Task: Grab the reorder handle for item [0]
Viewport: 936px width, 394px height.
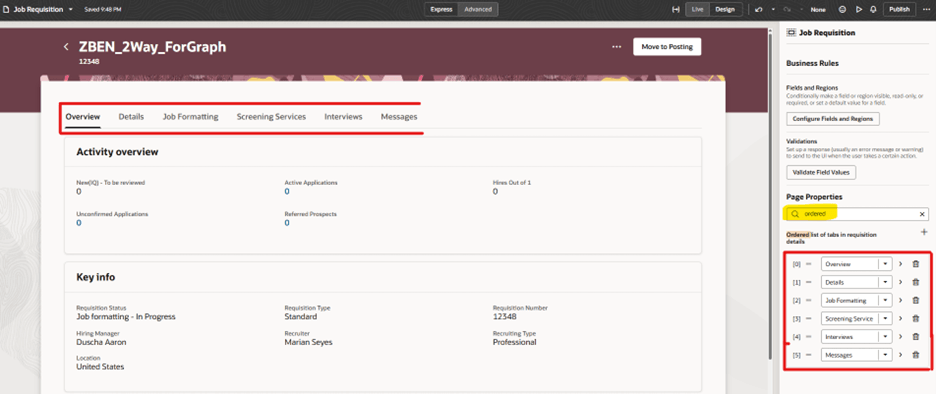Action: pyautogui.click(x=809, y=264)
